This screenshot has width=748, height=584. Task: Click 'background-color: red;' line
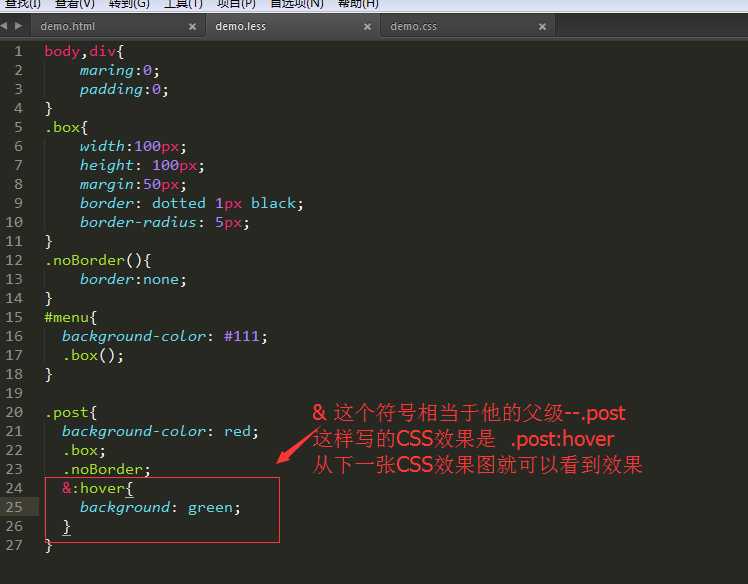point(160,431)
